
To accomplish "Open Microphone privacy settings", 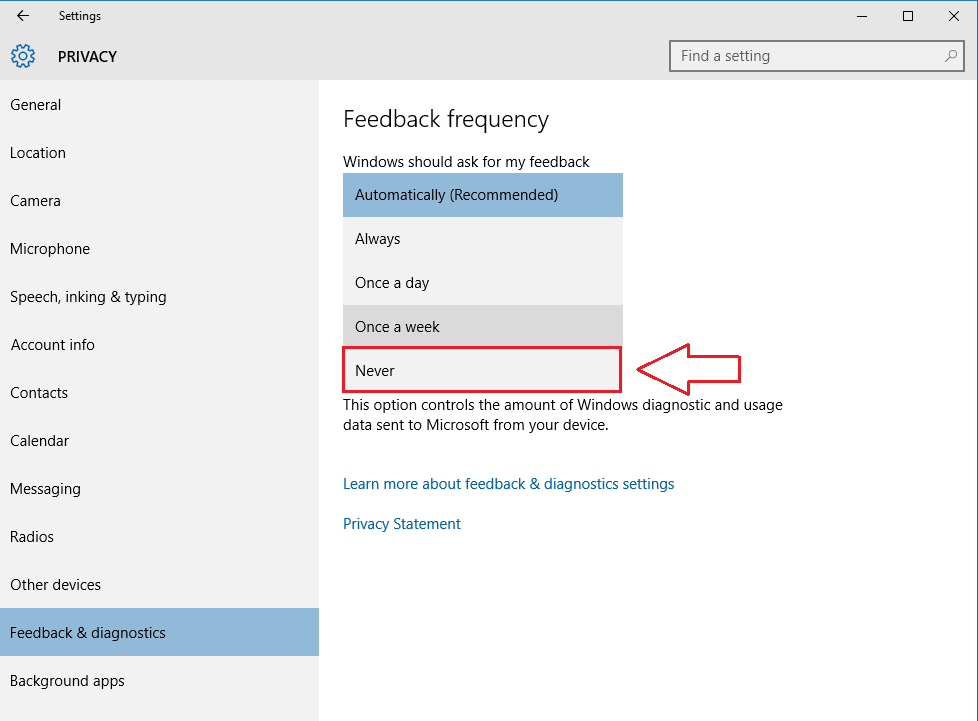I will click(159, 249).
